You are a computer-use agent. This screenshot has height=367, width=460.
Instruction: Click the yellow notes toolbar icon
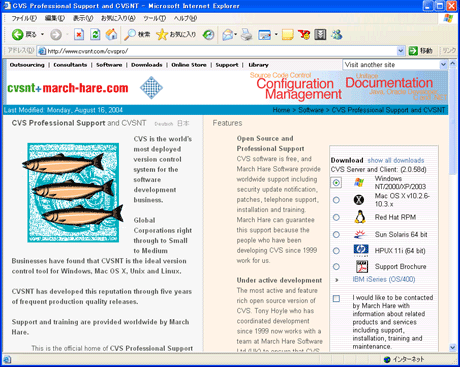288,34
